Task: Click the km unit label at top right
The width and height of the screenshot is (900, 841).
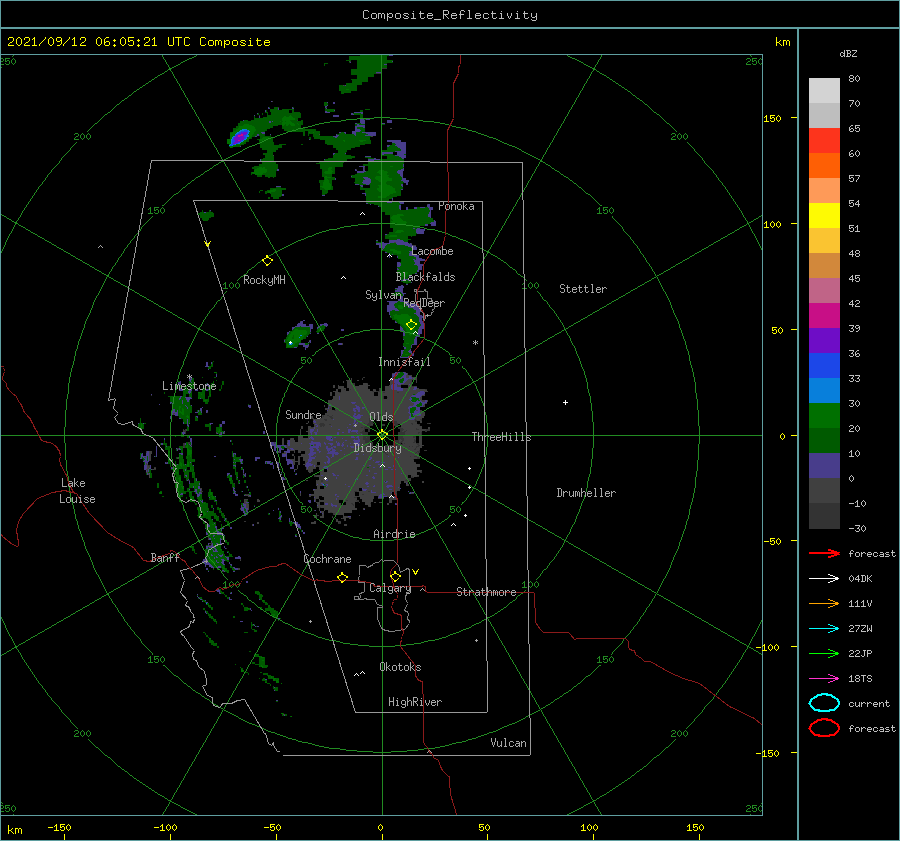Action: pos(782,42)
